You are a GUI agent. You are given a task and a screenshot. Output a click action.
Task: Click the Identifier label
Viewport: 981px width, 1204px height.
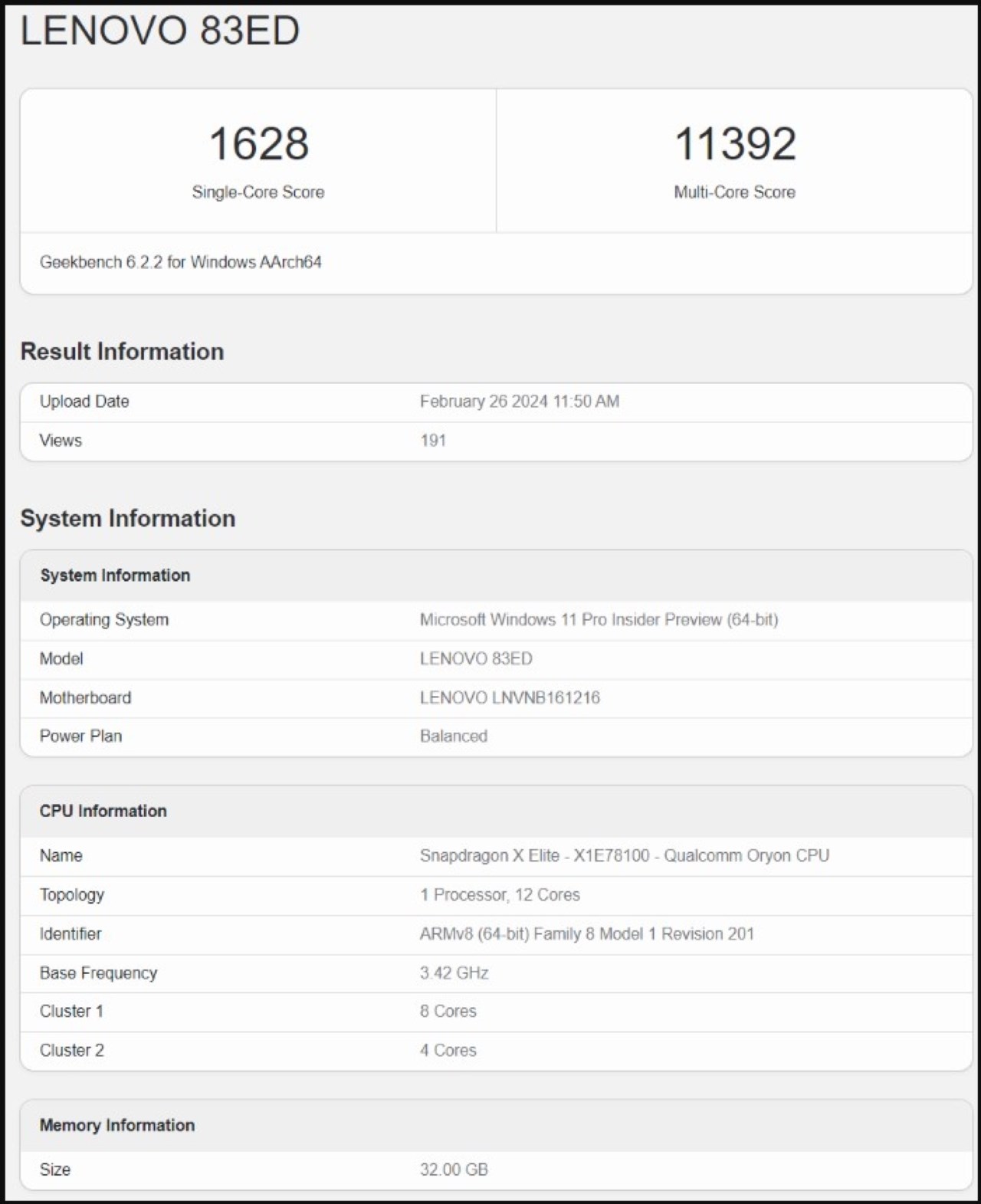click(71, 934)
